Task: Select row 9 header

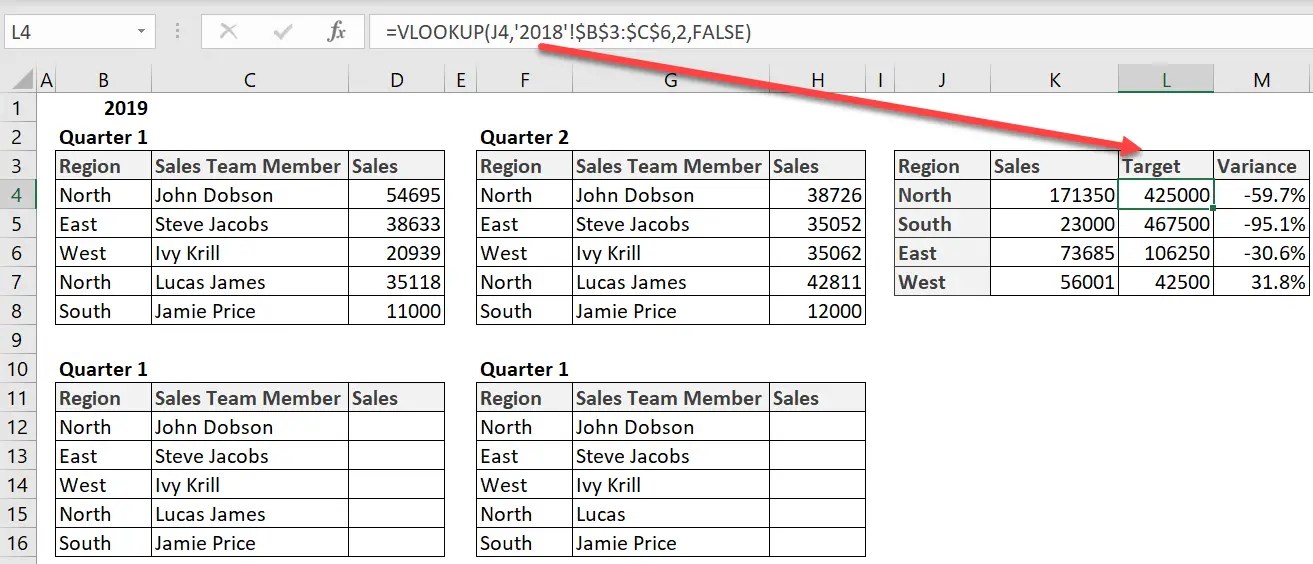Action: [18, 340]
